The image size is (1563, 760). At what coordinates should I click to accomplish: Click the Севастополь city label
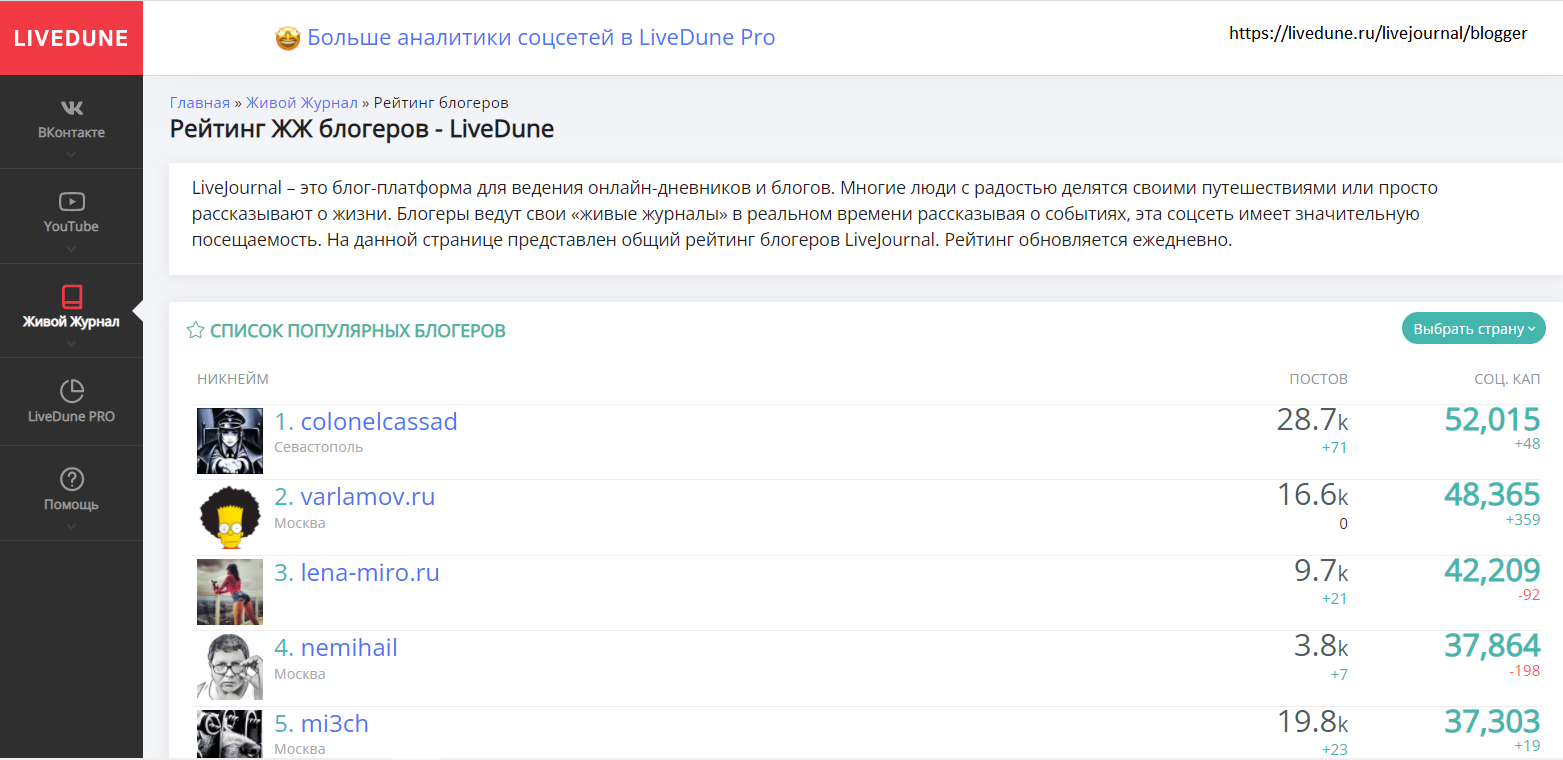(x=319, y=447)
